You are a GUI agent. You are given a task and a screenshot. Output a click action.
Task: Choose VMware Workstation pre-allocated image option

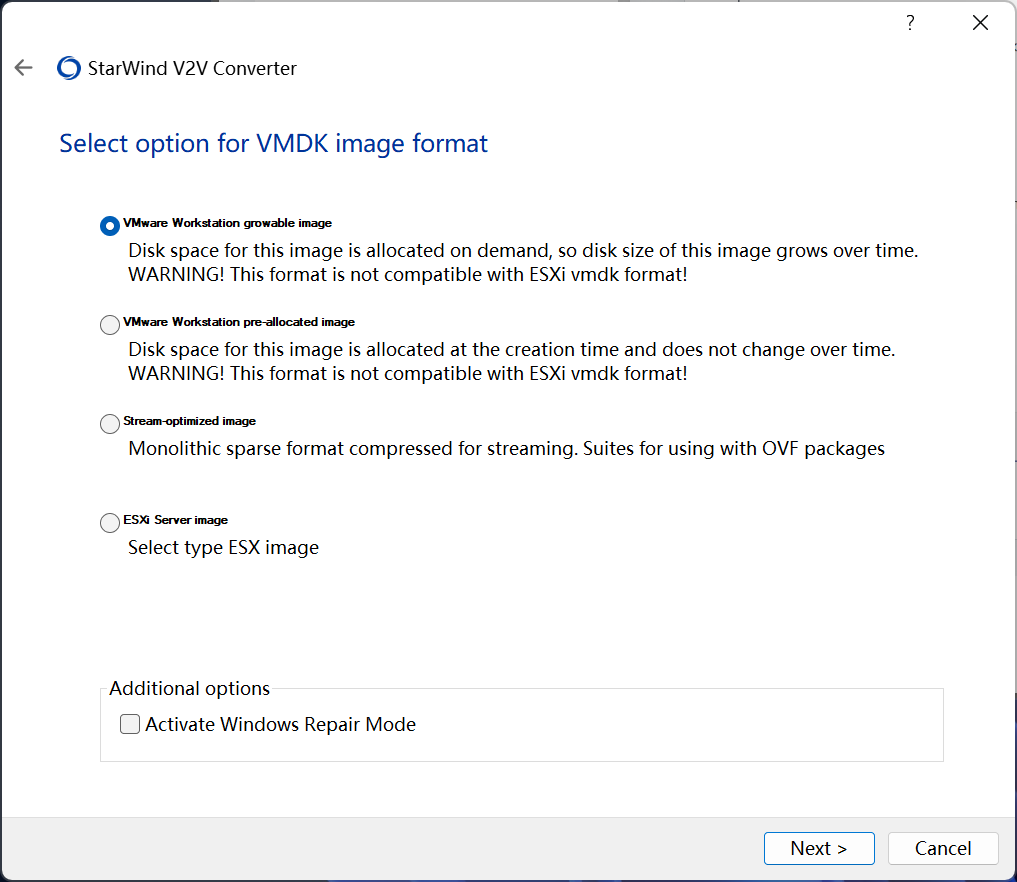[x=110, y=325]
